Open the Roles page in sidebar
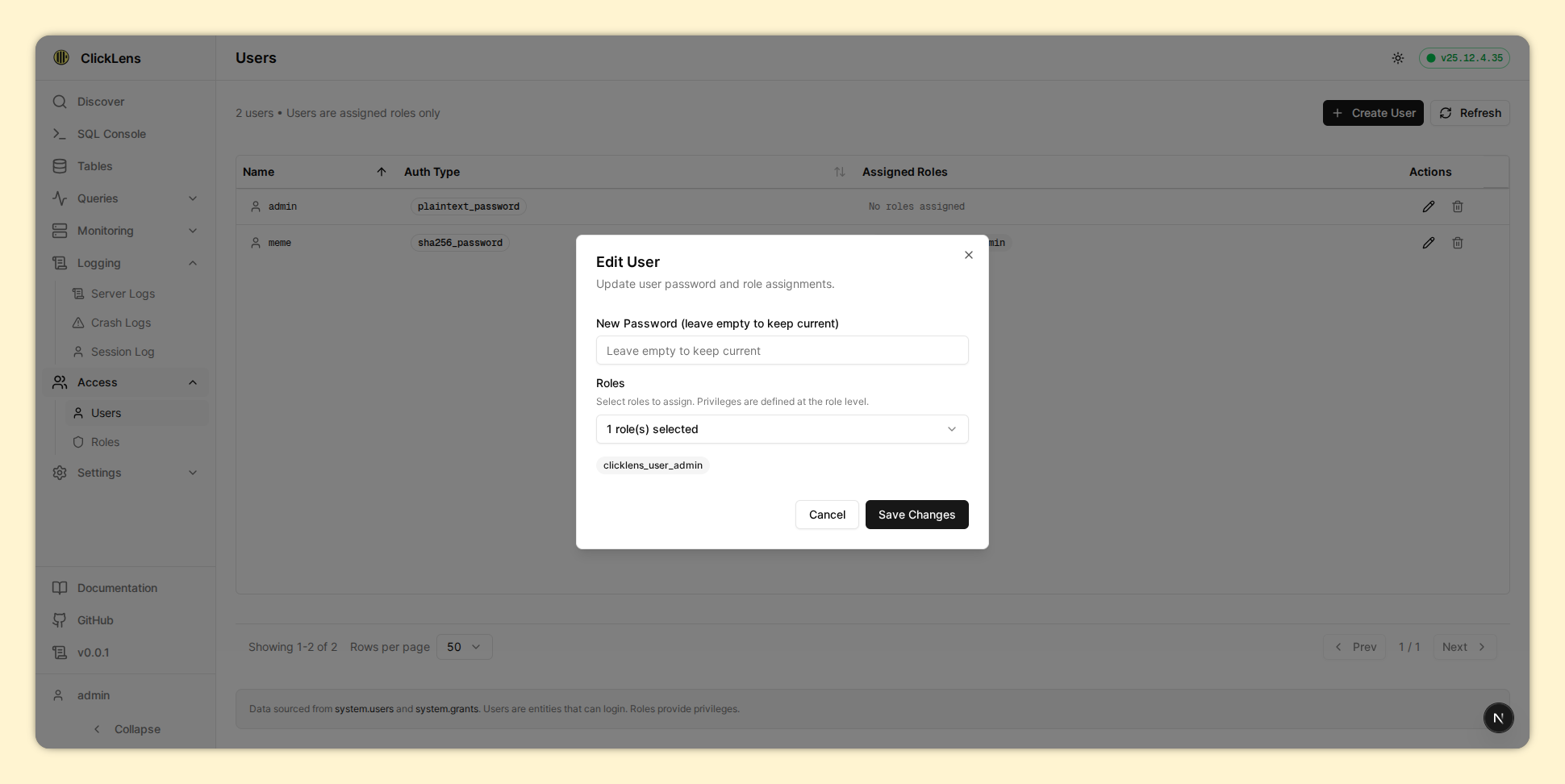 105,442
